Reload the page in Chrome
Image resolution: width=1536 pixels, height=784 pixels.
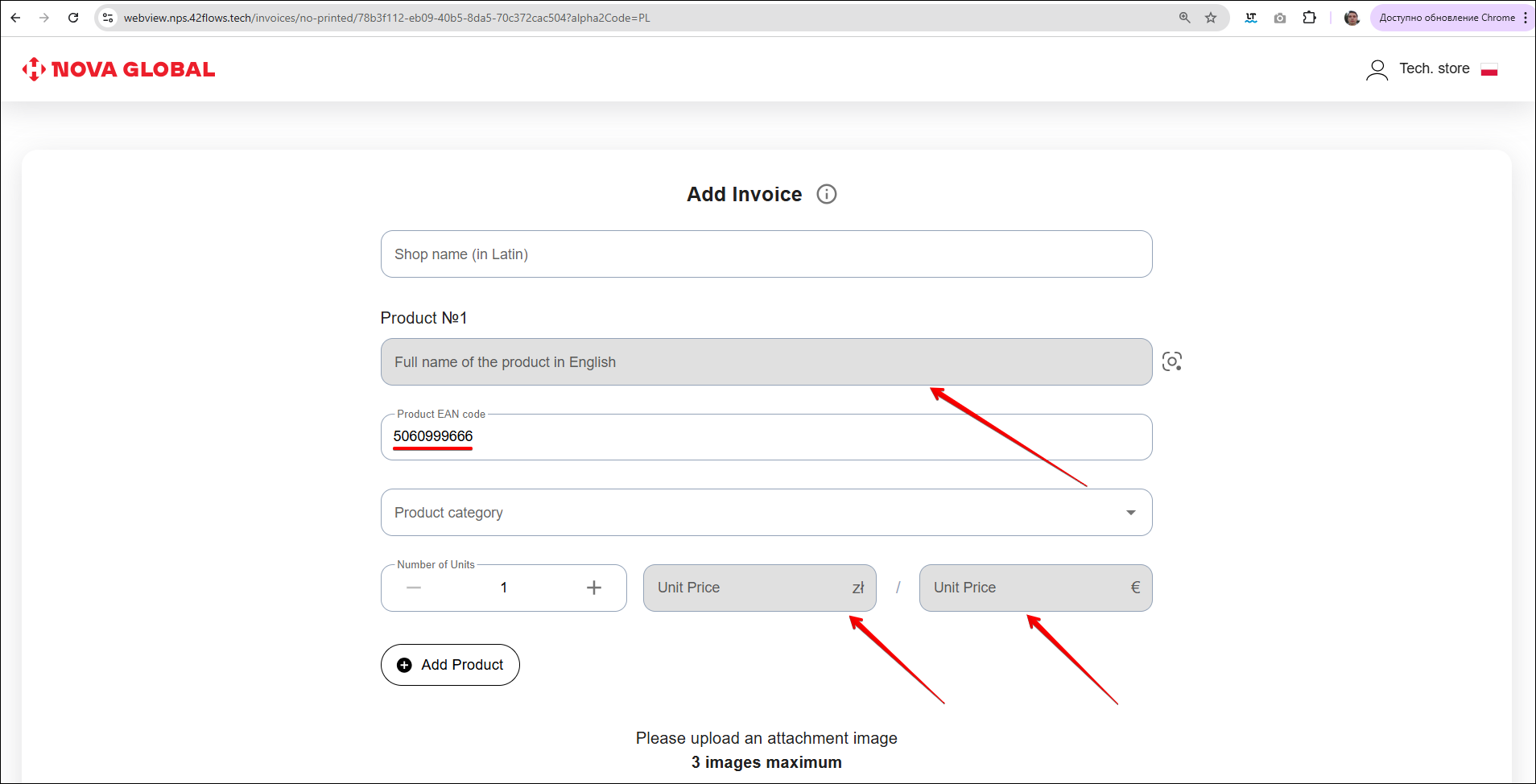73,18
